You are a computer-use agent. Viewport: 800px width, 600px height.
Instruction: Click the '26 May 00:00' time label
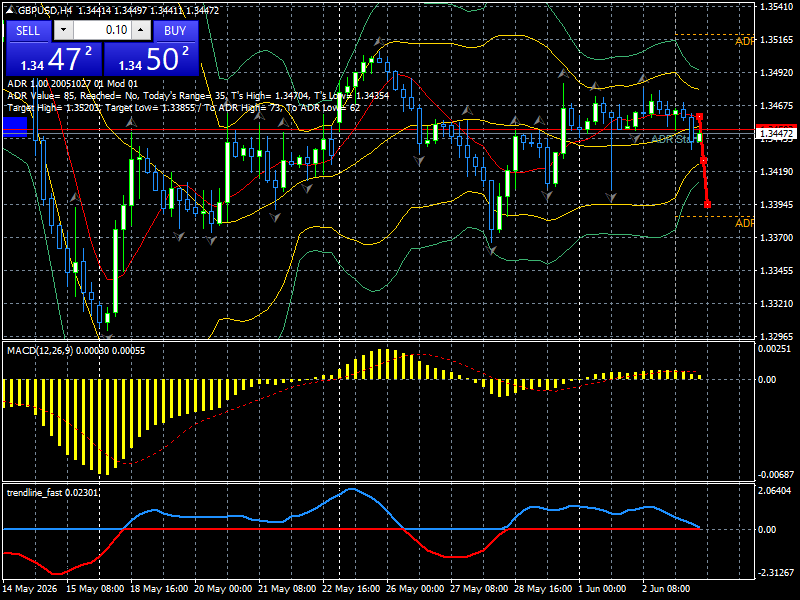tap(415, 589)
